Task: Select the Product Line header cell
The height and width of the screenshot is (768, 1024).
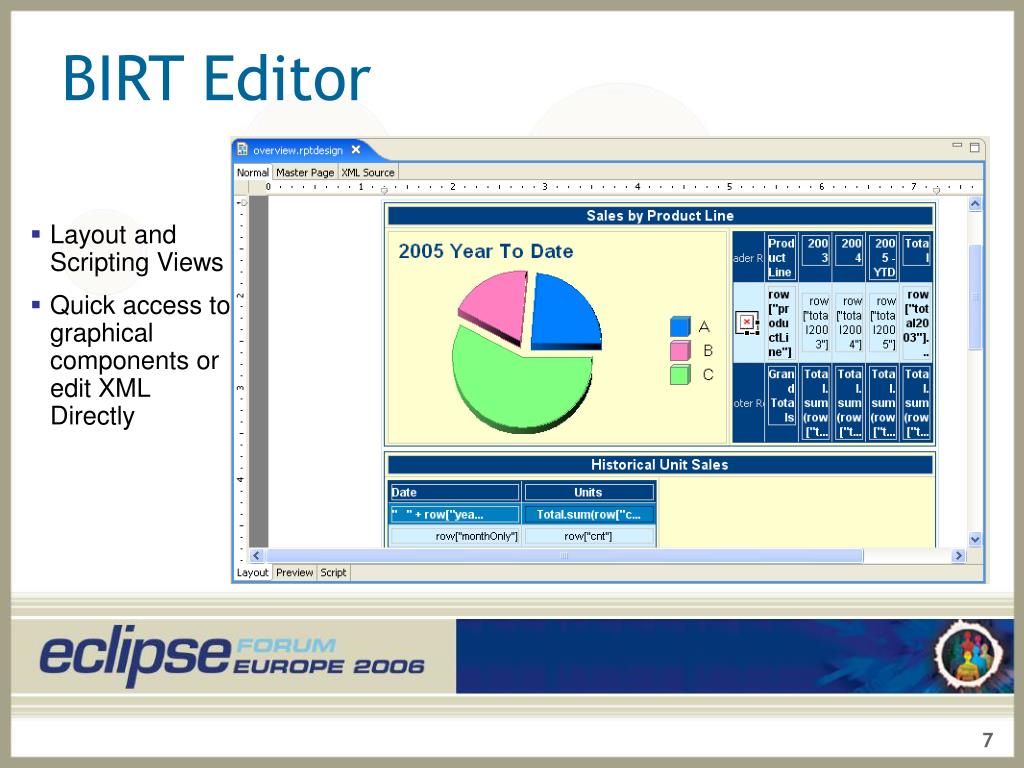Action: tap(781, 257)
